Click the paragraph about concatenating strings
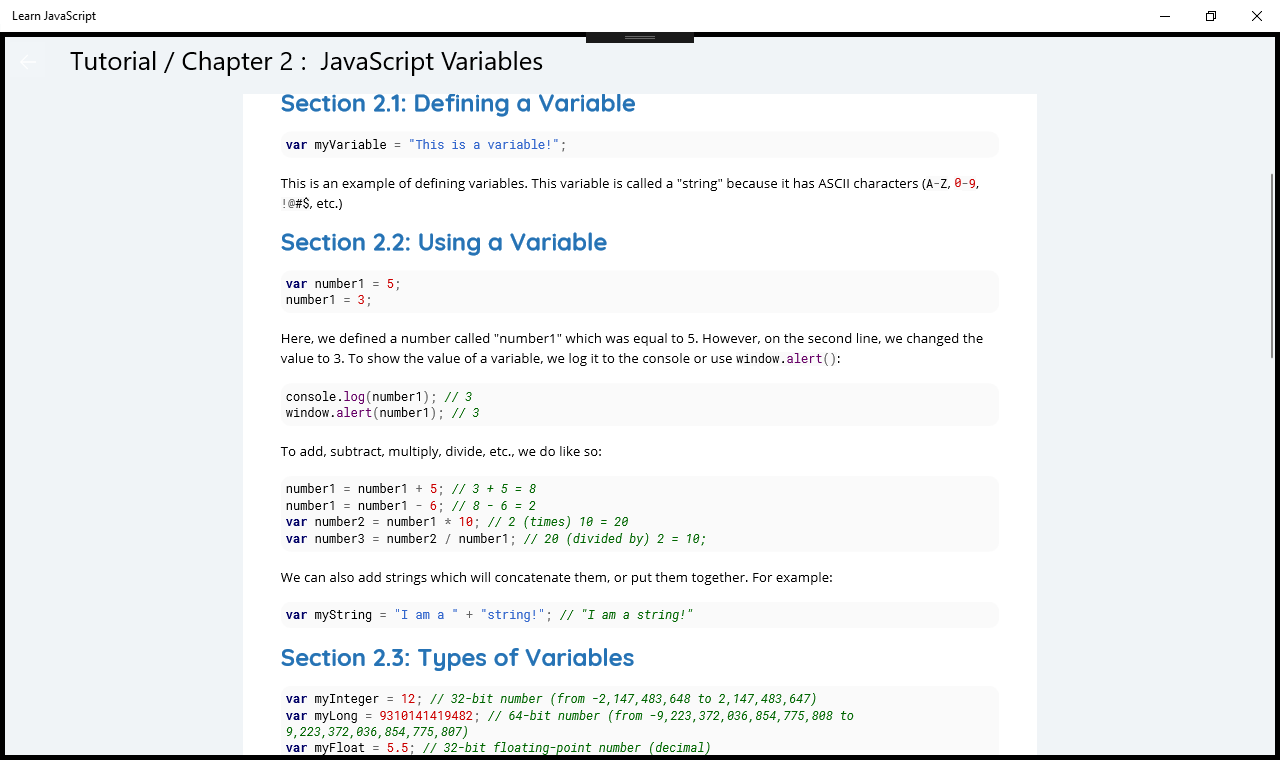Image resolution: width=1280 pixels, height=760 pixels. click(x=556, y=578)
